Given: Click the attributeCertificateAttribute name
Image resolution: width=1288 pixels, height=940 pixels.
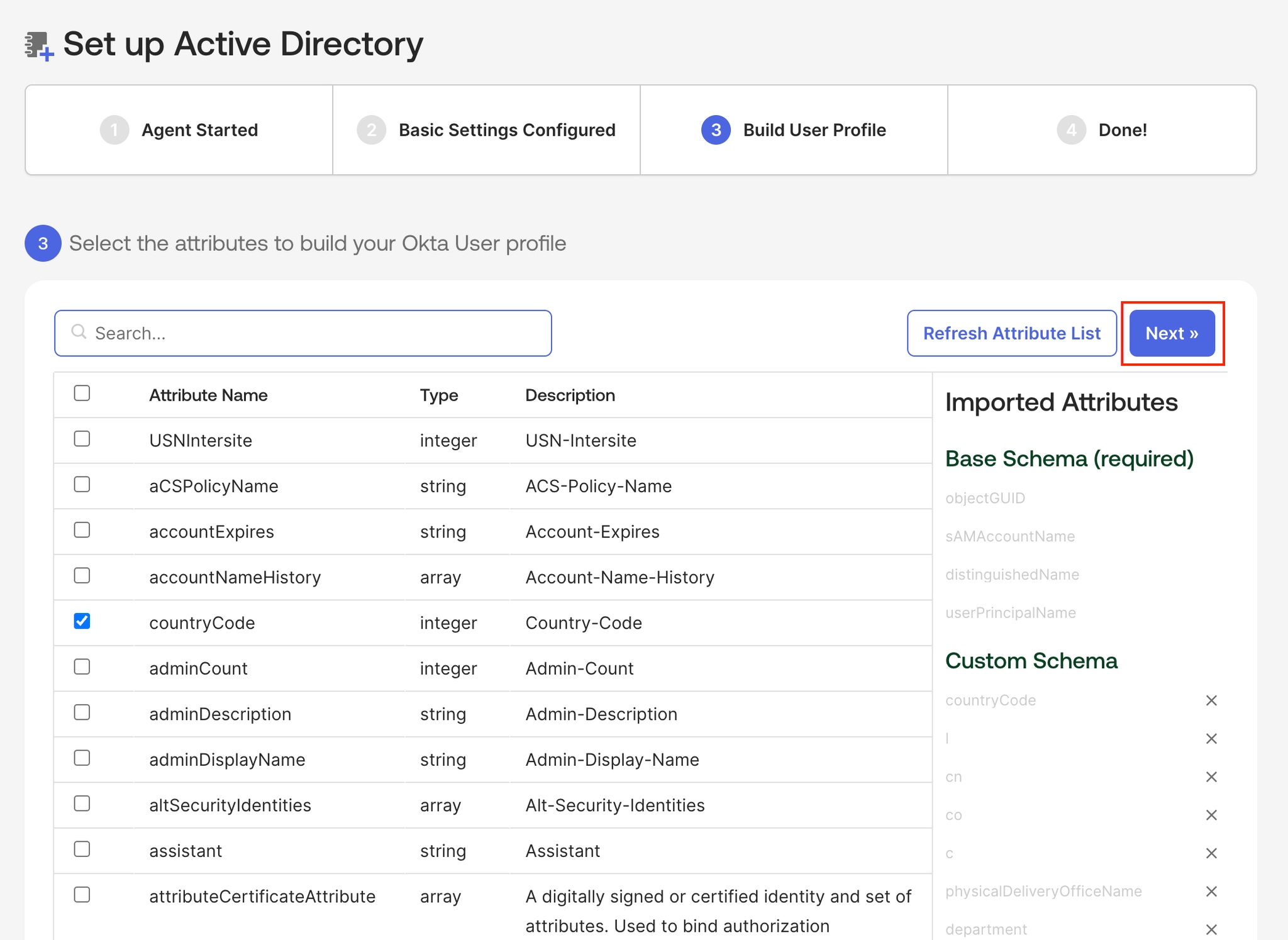Looking at the screenshot, I should coord(262,897).
